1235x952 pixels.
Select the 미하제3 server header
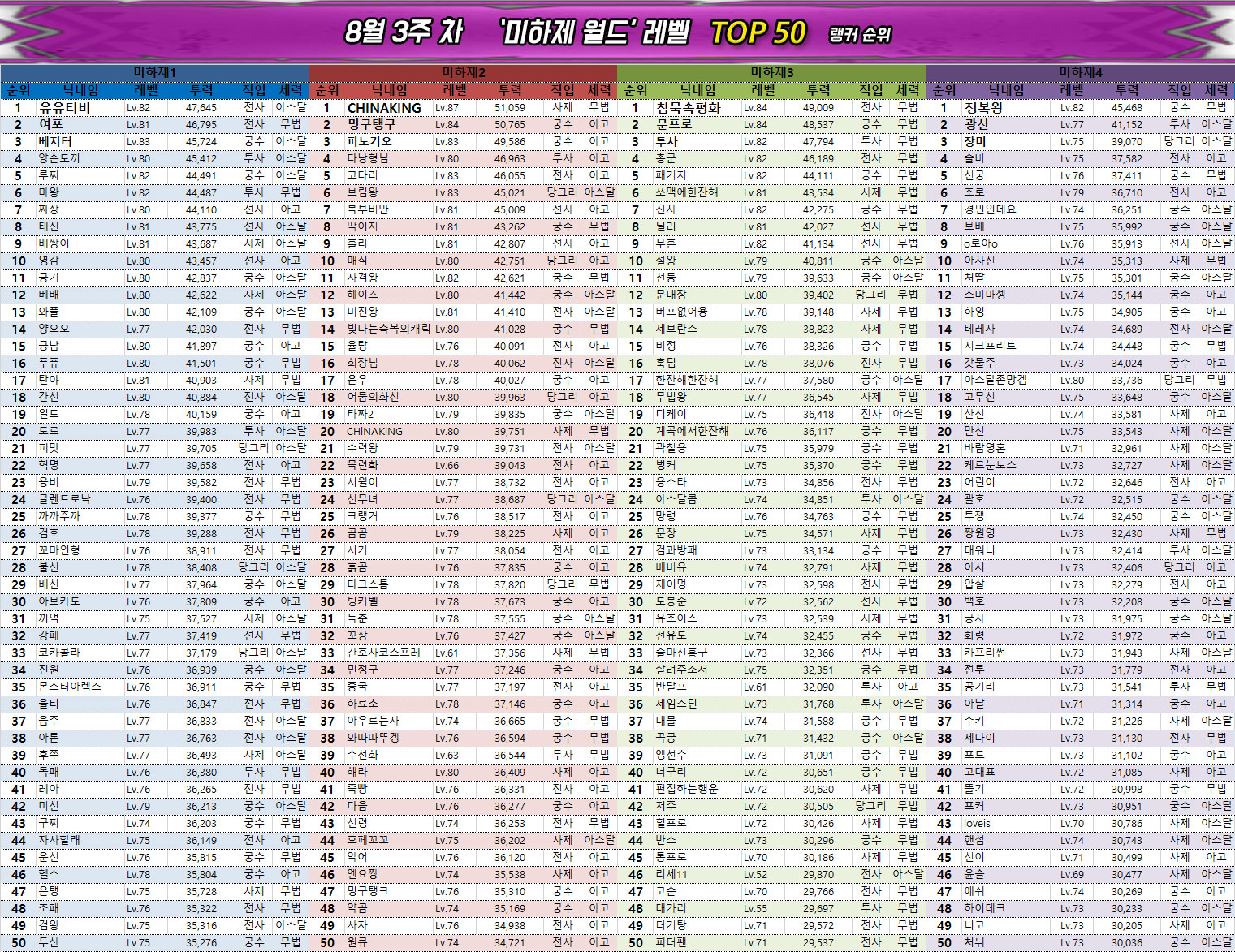771,72
